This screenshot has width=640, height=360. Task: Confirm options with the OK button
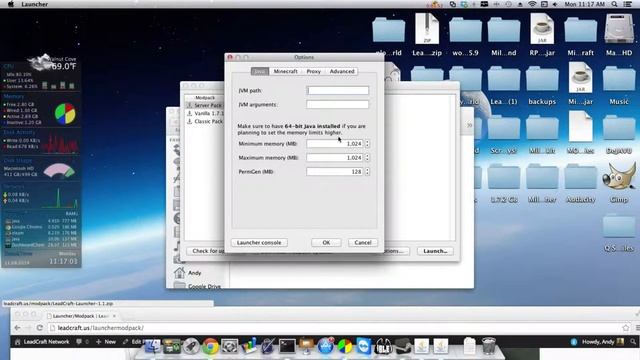tap(326, 242)
